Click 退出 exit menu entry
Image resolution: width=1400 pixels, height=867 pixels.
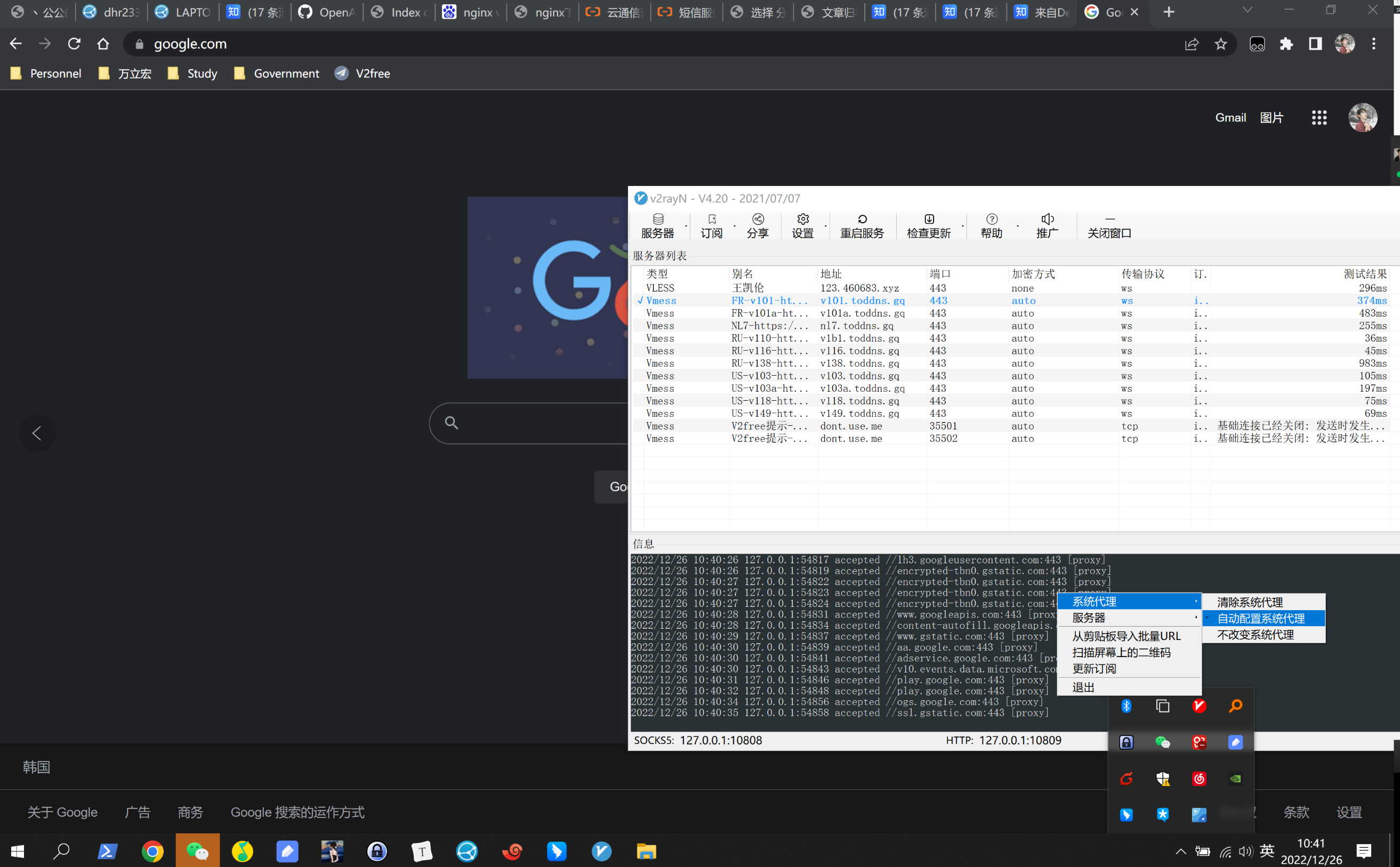click(1083, 687)
